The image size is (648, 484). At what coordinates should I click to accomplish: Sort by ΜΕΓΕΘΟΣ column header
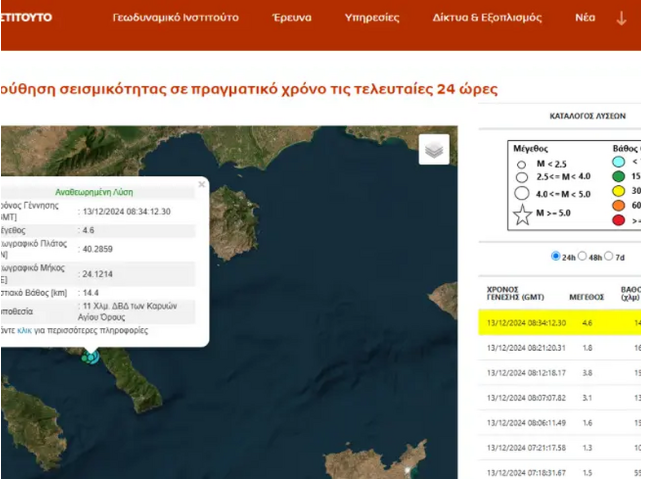coord(589,296)
